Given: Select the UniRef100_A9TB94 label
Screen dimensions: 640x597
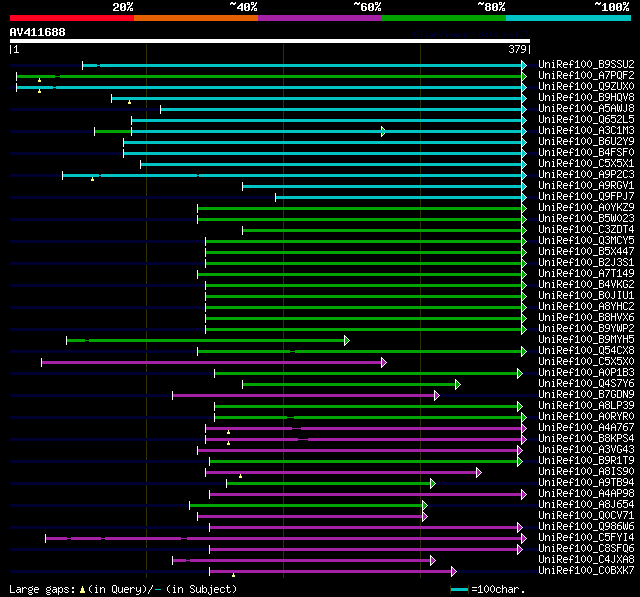Looking at the screenshot, I should (586, 483).
